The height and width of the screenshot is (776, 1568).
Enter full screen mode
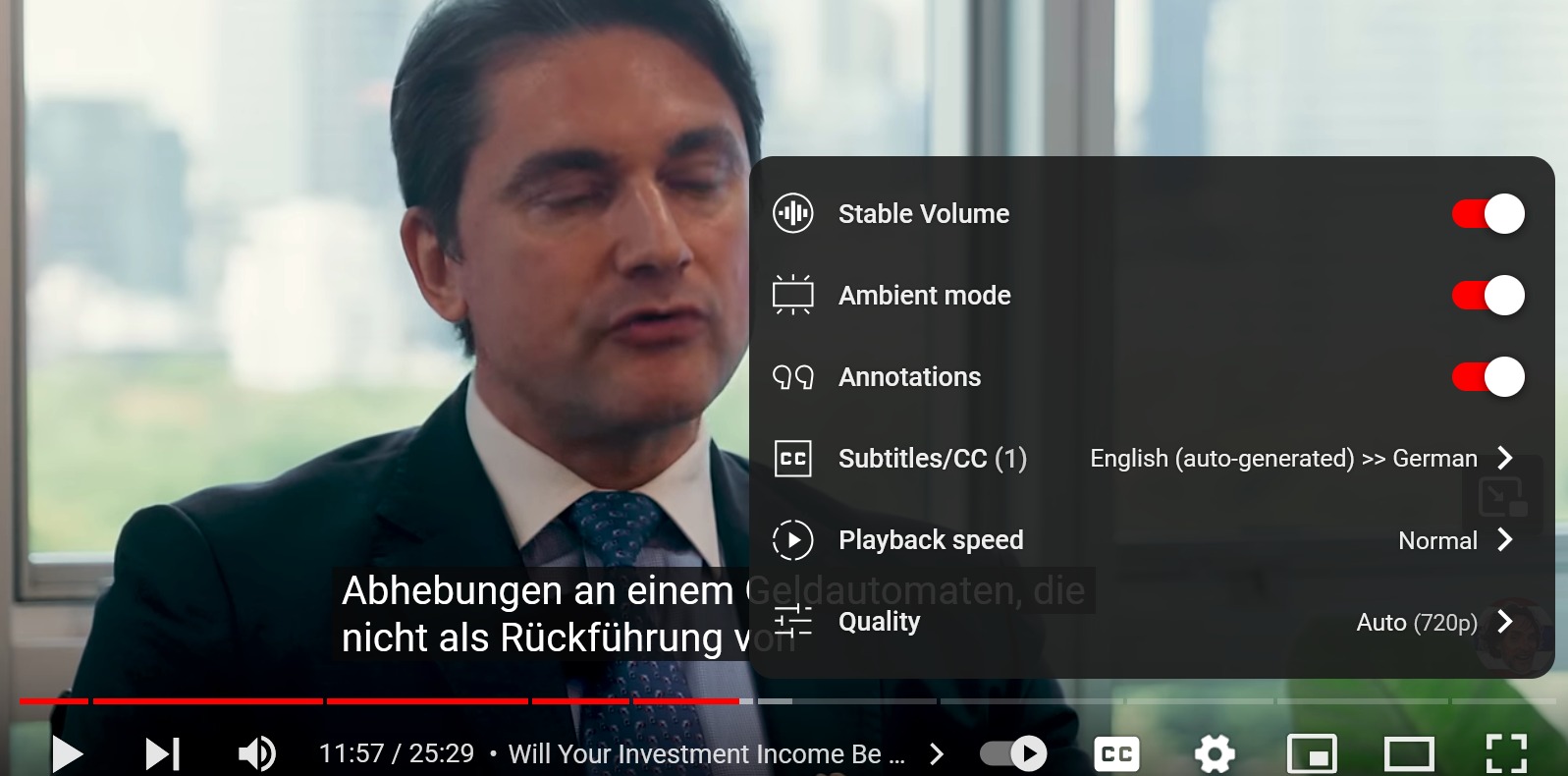[1506, 753]
